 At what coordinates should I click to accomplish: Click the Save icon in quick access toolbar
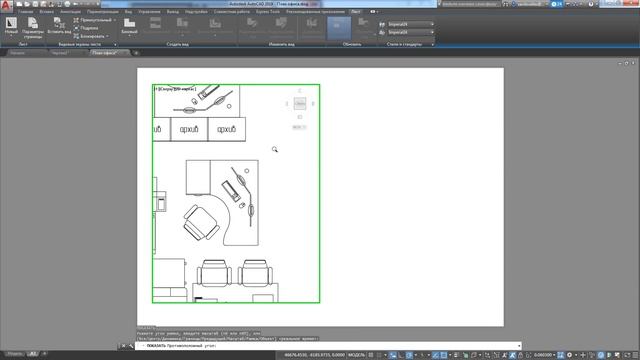(35, 4)
